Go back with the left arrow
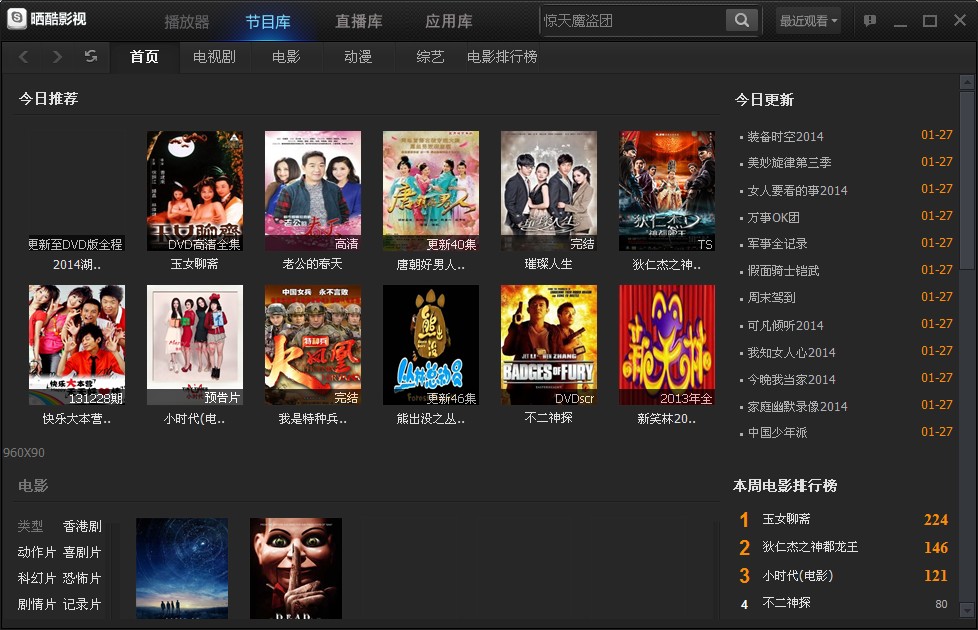Screen dimensions: 978x630 click(x=24, y=57)
